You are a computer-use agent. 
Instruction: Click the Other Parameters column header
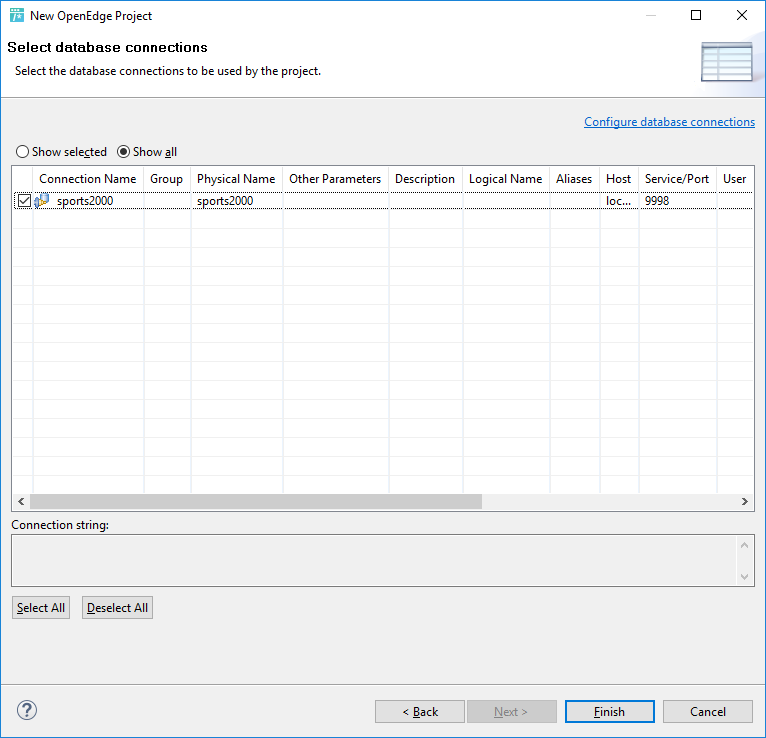click(335, 179)
